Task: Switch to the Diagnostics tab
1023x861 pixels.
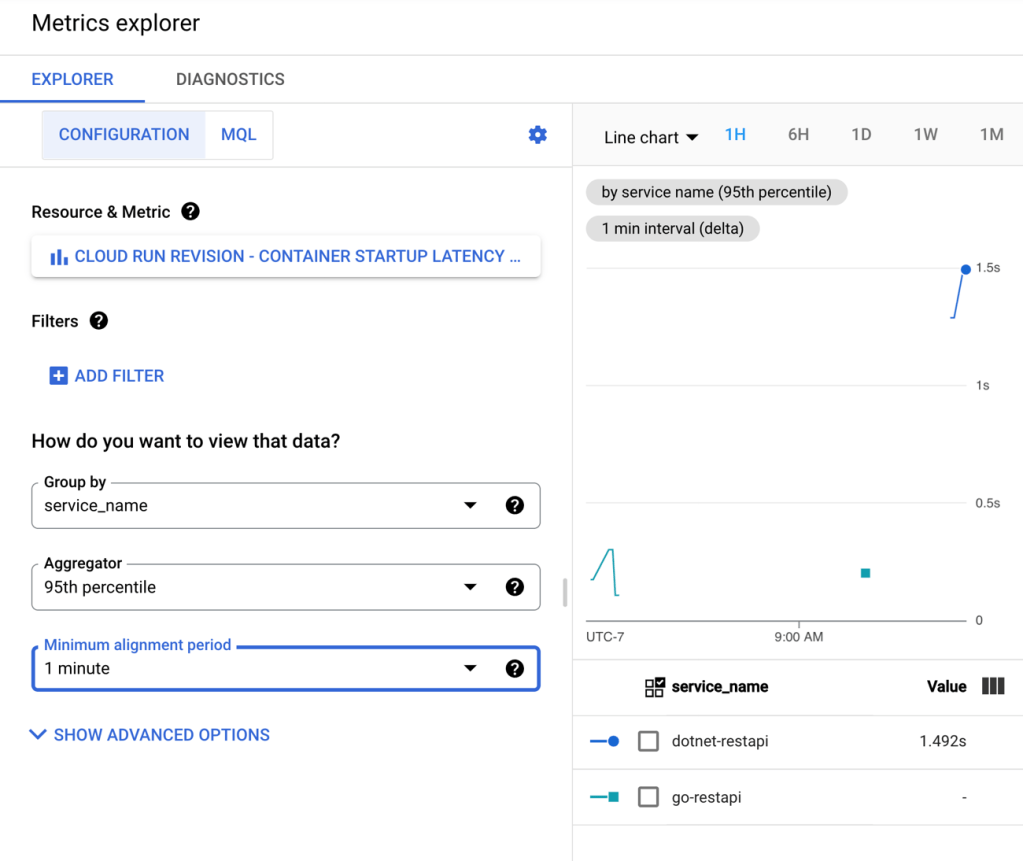Action: click(x=230, y=79)
